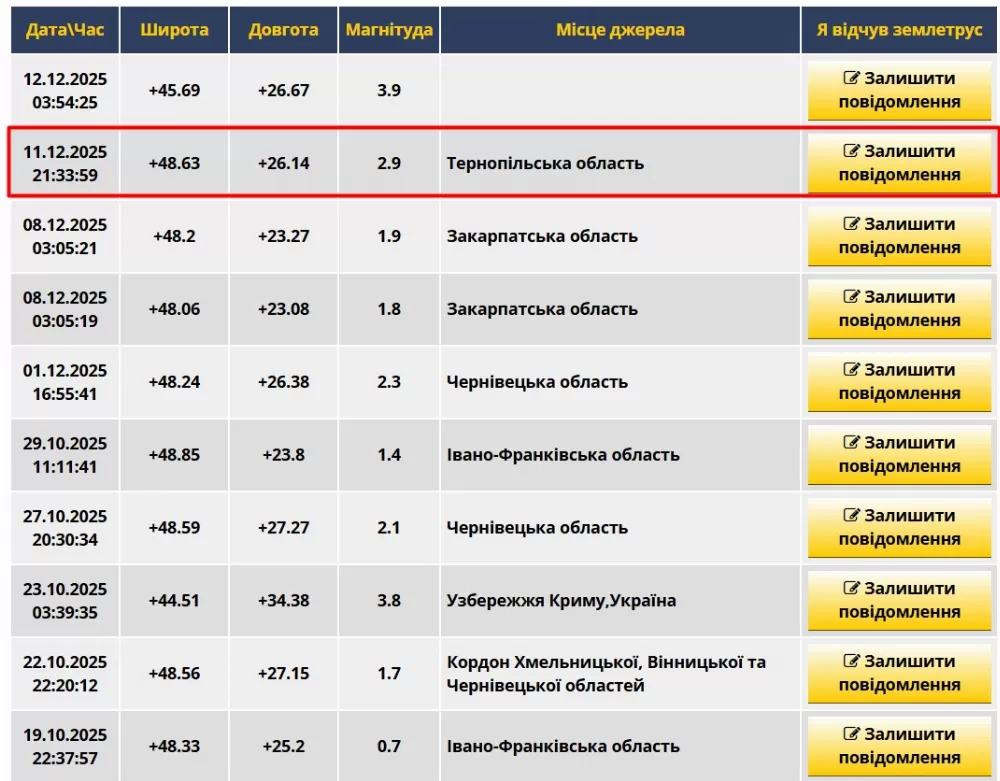Click the Магнітуда column header
Viewport: 1000px width, 781px height.
point(389,30)
